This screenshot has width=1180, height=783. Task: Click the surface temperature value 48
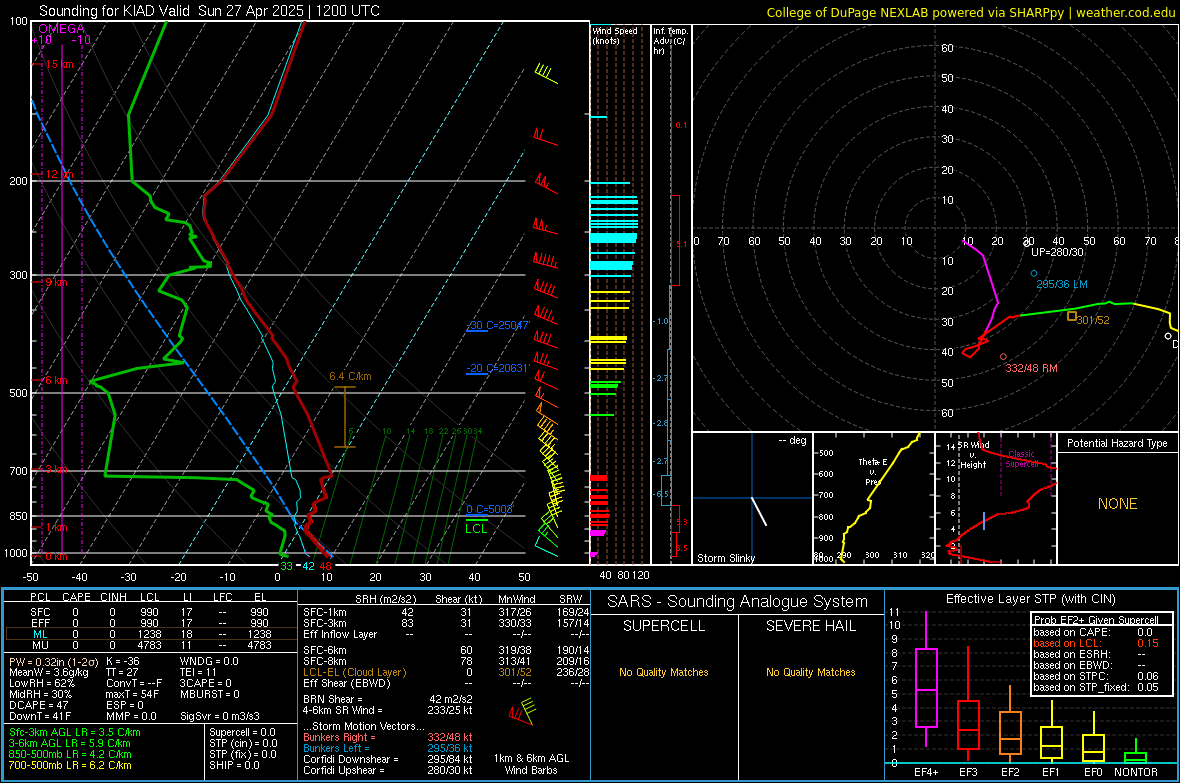pyautogui.click(x=325, y=566)
